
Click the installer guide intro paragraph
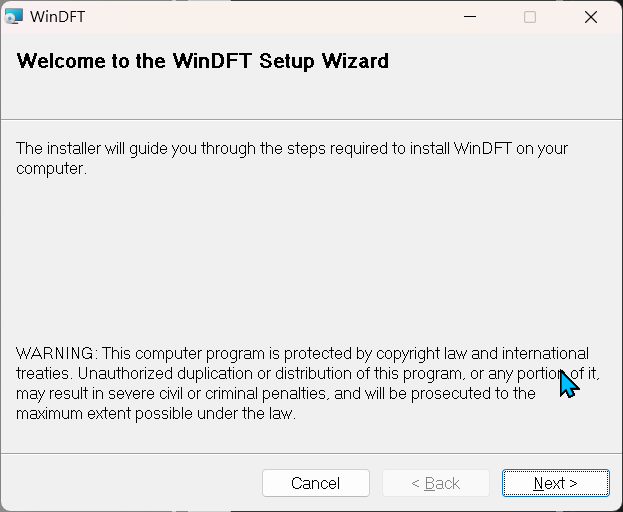[292, 158]
